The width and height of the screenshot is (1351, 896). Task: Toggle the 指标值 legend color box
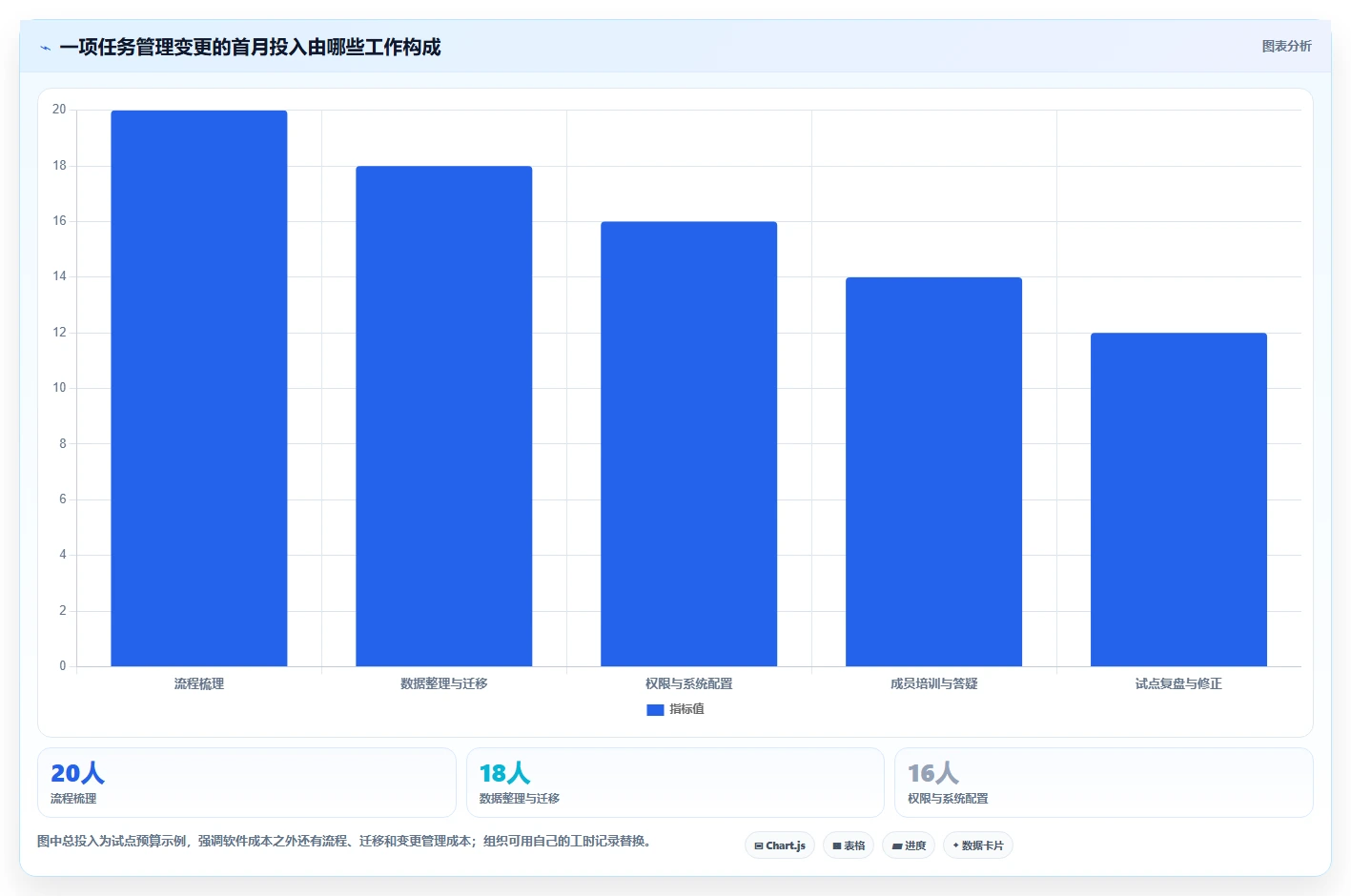655,710
